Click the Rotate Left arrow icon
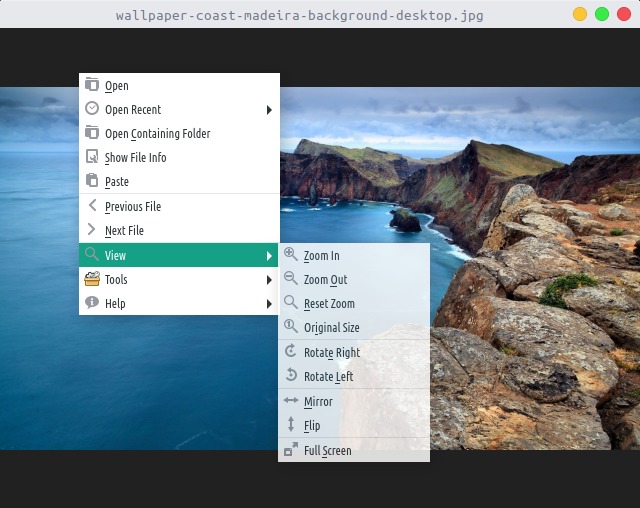Screen dimensions: 640x508 pos(291,375)
